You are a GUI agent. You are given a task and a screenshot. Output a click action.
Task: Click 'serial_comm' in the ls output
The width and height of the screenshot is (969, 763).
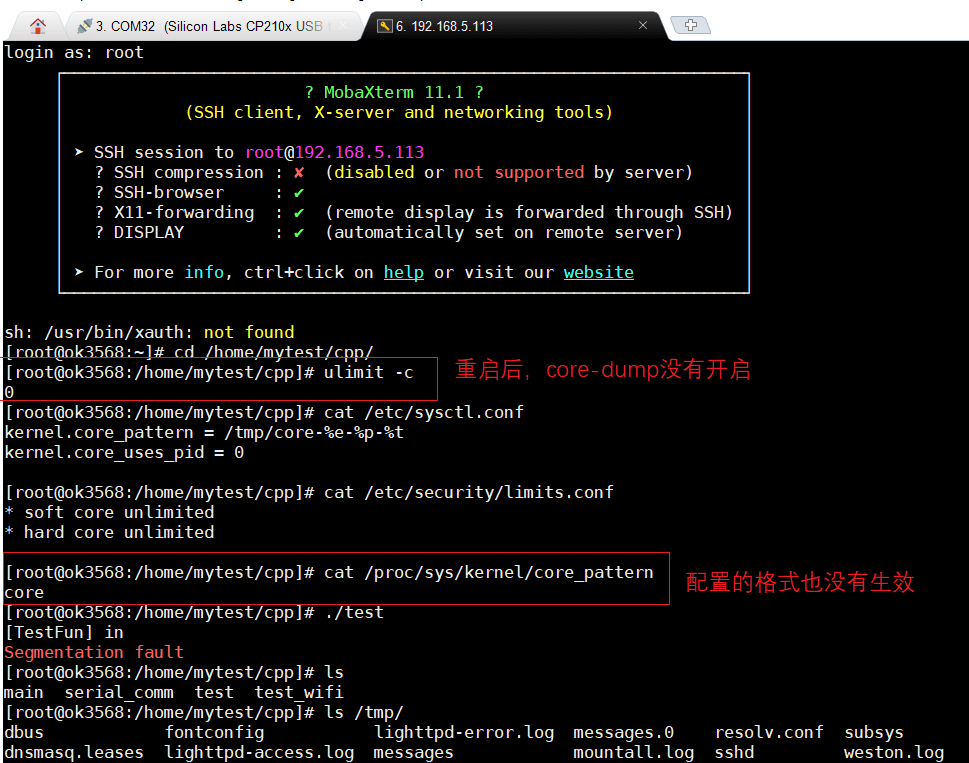119,693
